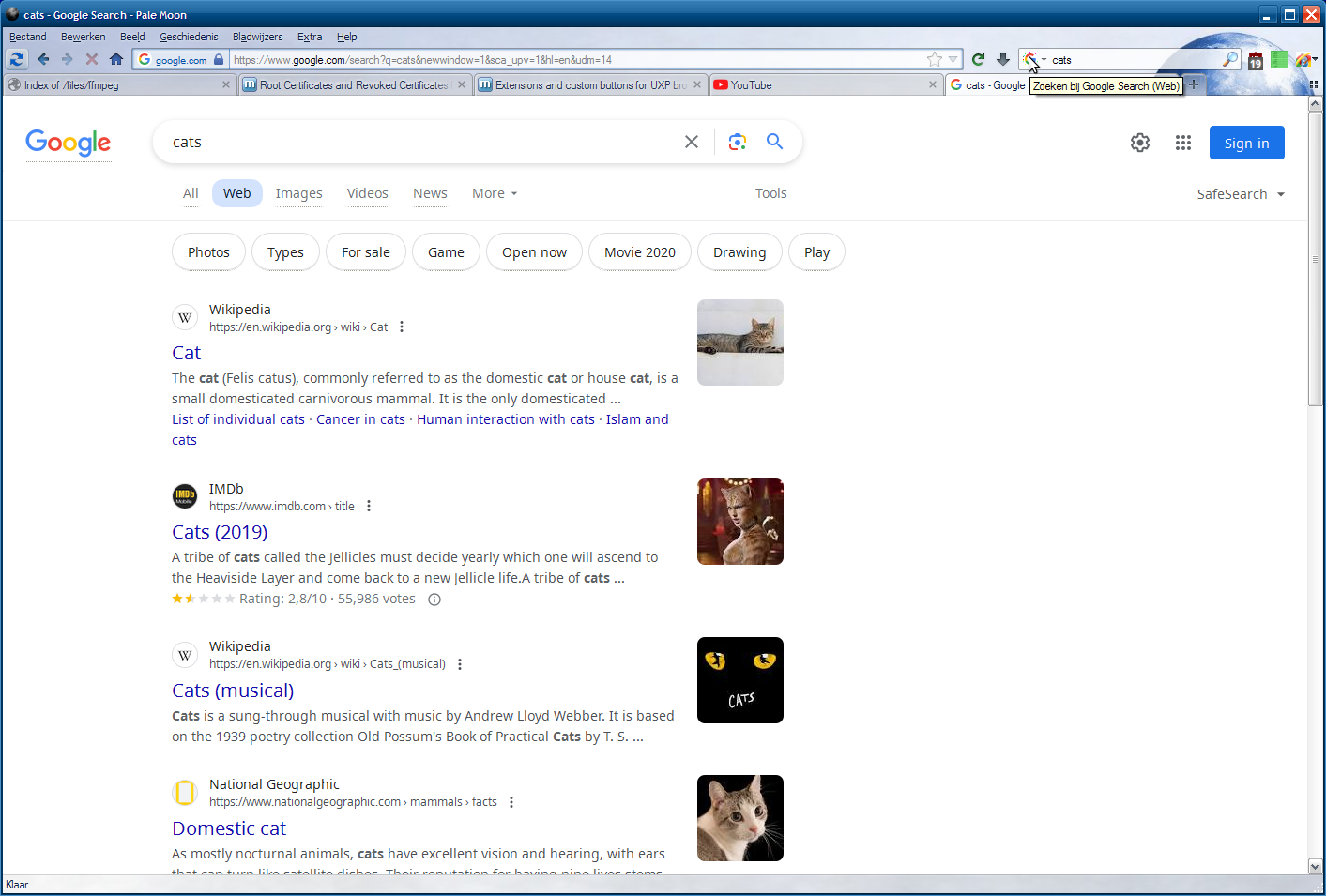Open the Google apps grid

[1183, 143]
